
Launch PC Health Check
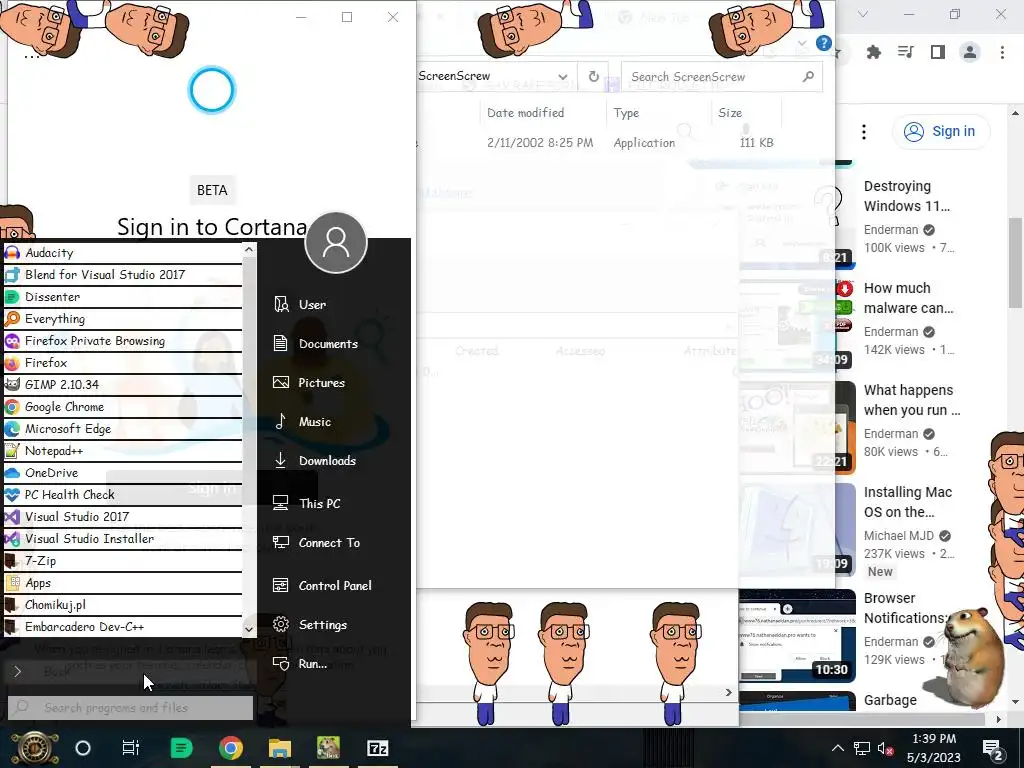pyautogui.click(x=123, y=495)
